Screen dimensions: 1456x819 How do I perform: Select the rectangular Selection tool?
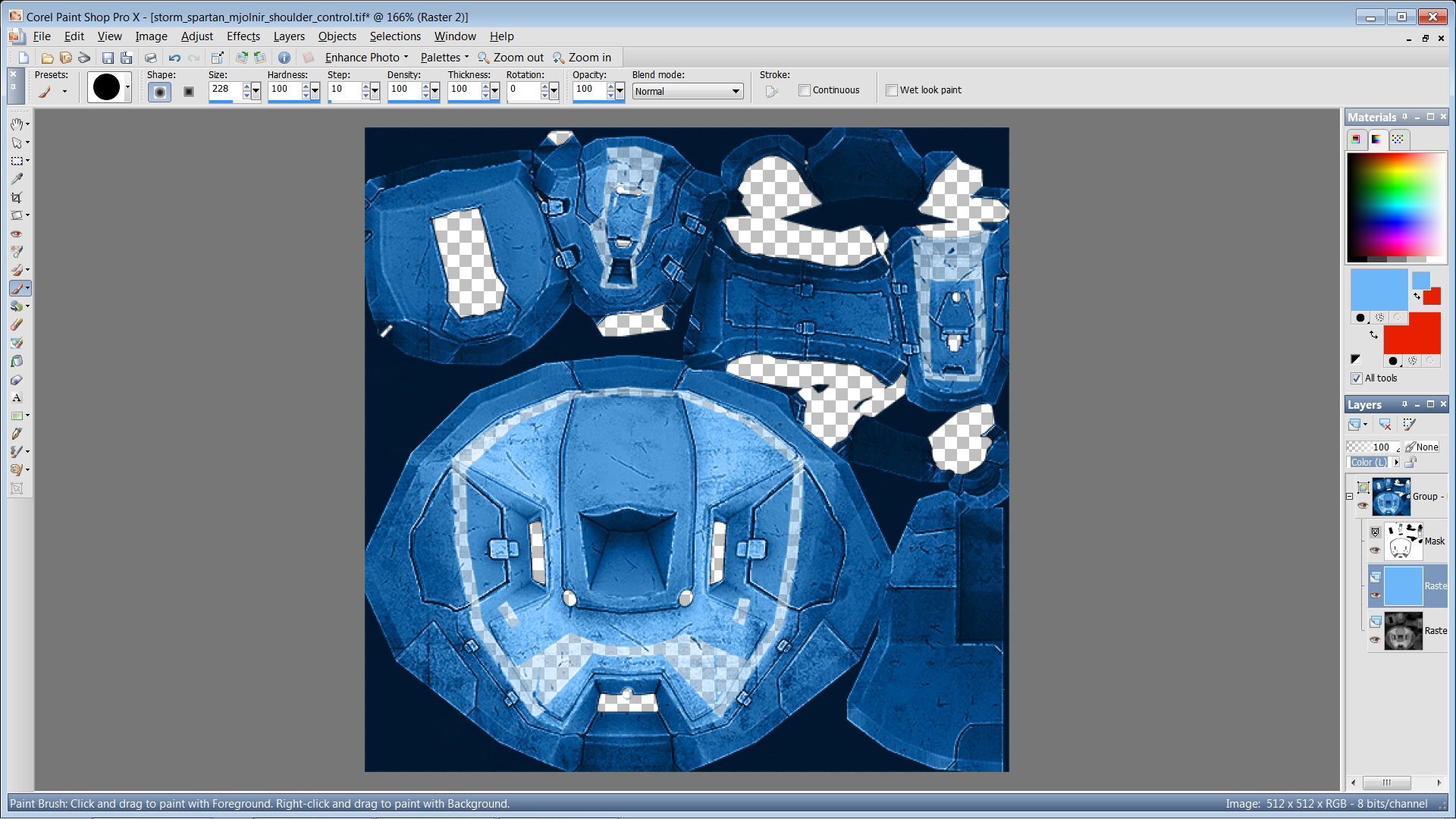tap(17, 161)
